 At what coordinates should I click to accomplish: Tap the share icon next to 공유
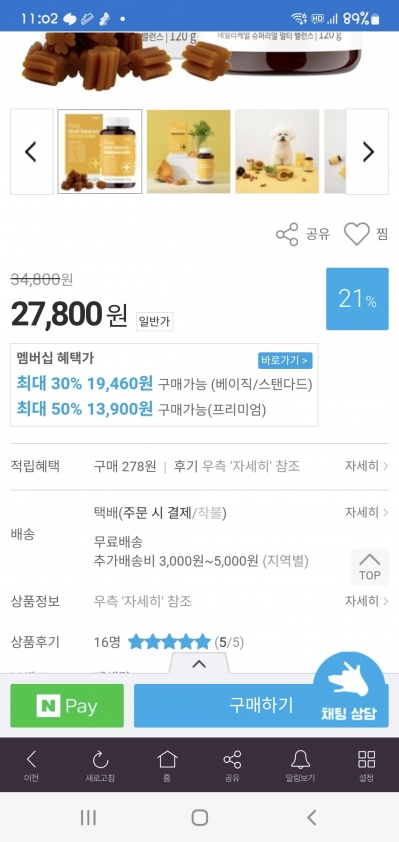287,234
